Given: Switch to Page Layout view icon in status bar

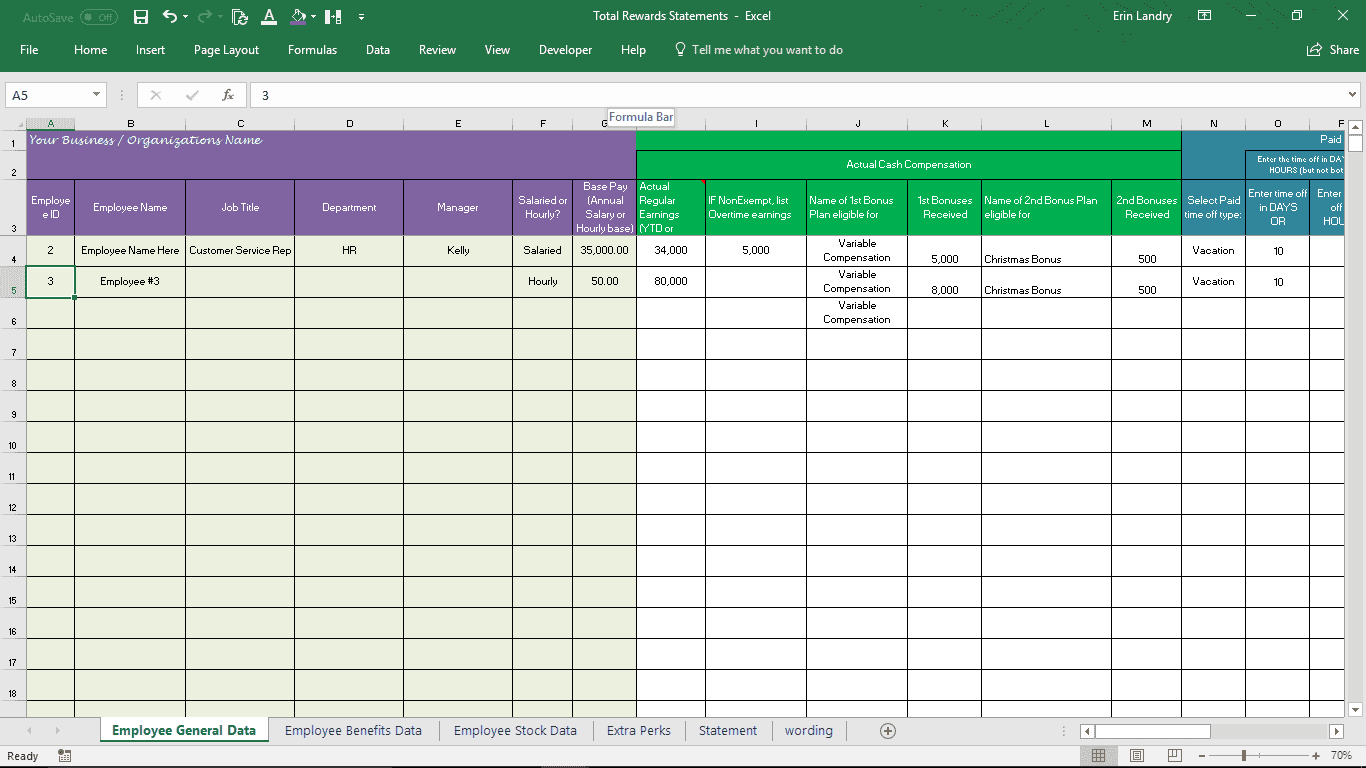Looking at the screenshot, I should click(1137, 756).
